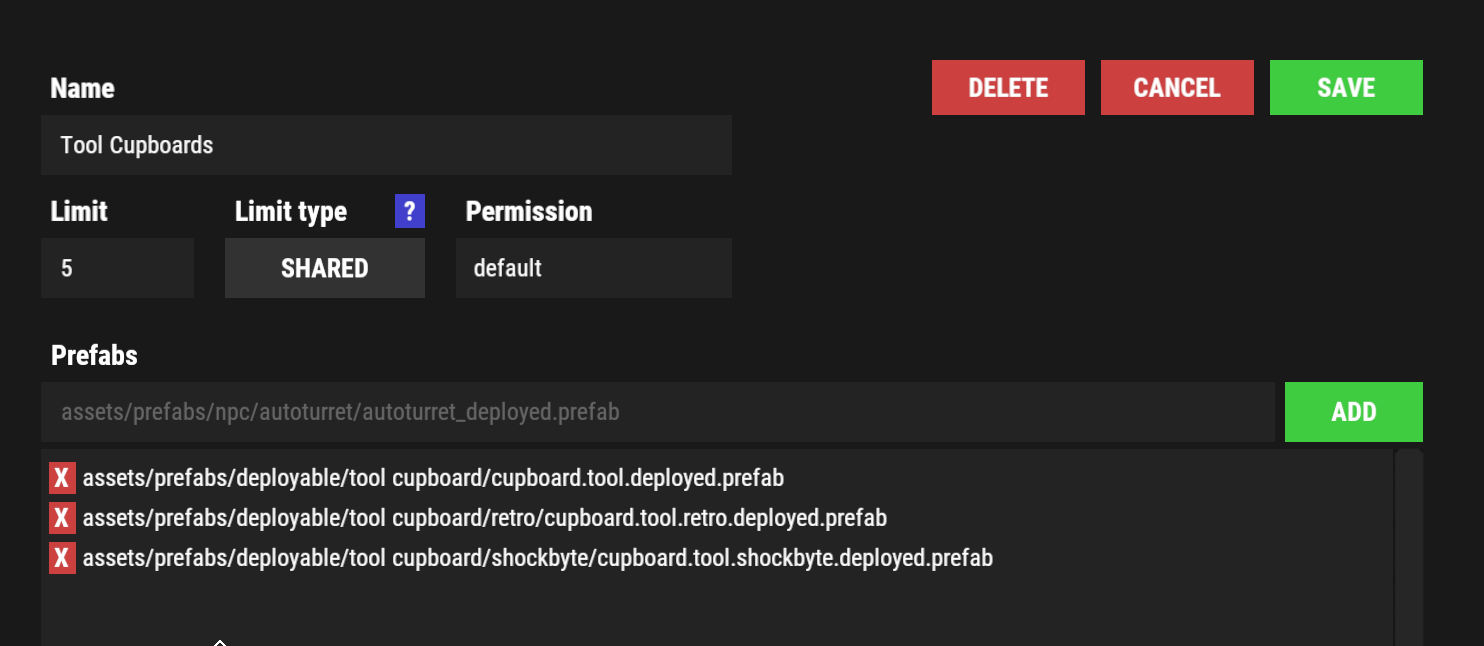Image resolution: width=1484 pixels, height=646 pixels.
Task: Remove the shockbyte tool cupboard prefab entry
Action: tap(62, 558)
